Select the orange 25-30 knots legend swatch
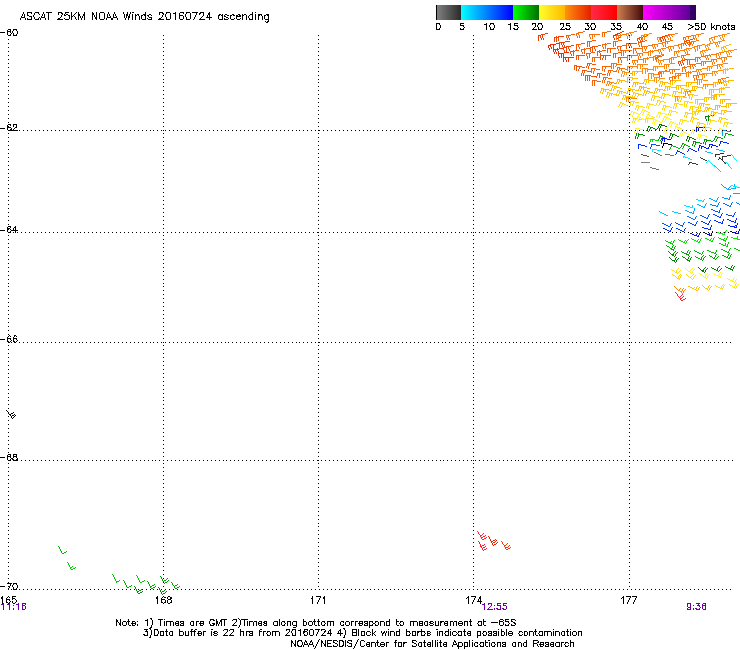The image size is (740, 650). pos(578,12)
